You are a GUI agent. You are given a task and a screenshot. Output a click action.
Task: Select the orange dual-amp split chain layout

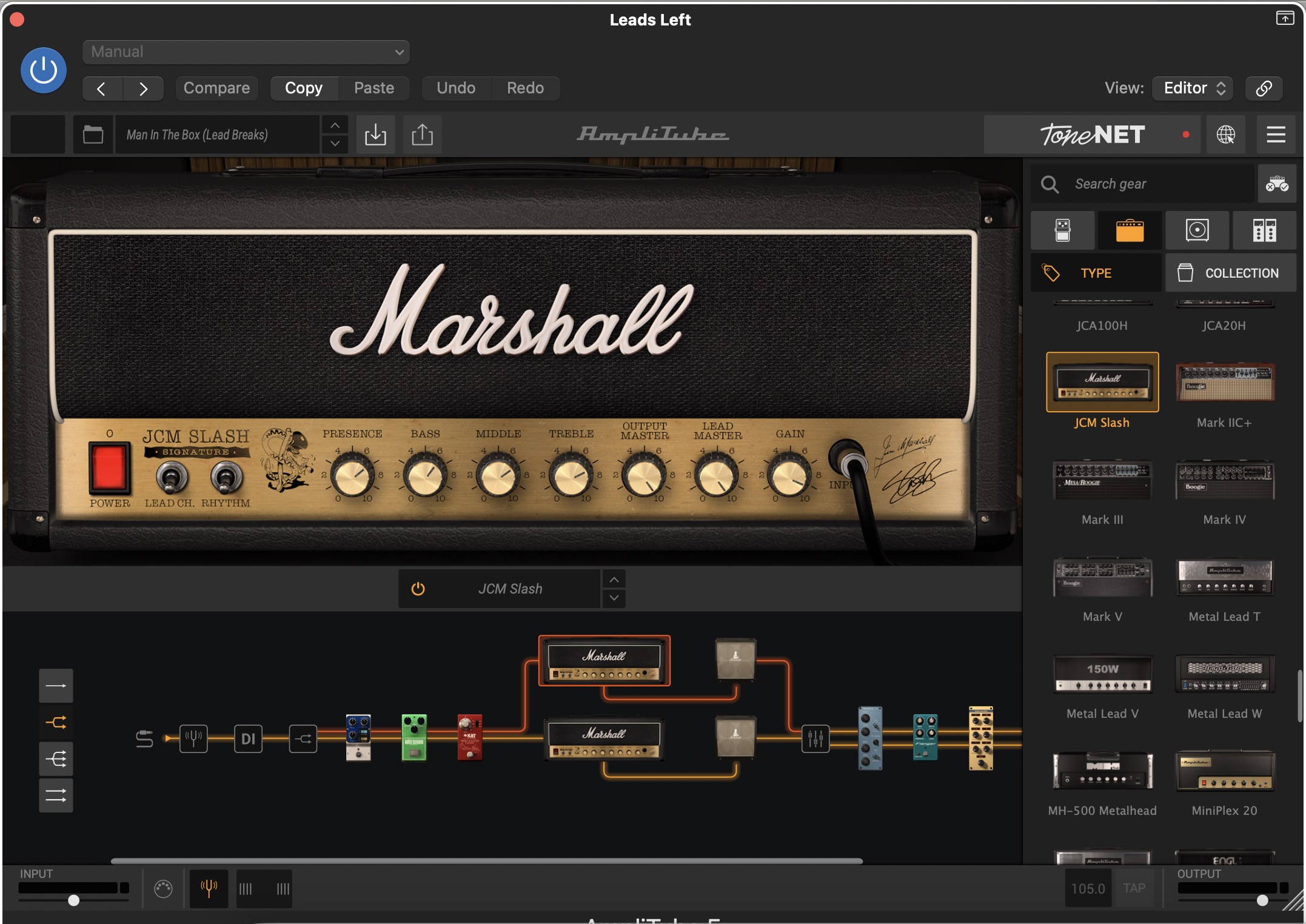coord(56,722)
